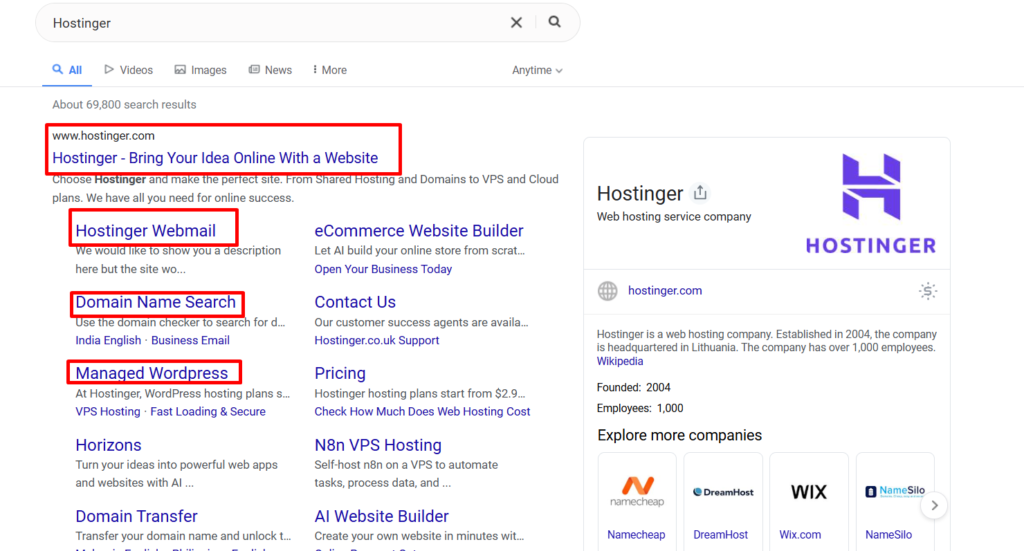Select the All results tab
The height and width of the screenshot is (551, 1024).
tap(67, 70)
